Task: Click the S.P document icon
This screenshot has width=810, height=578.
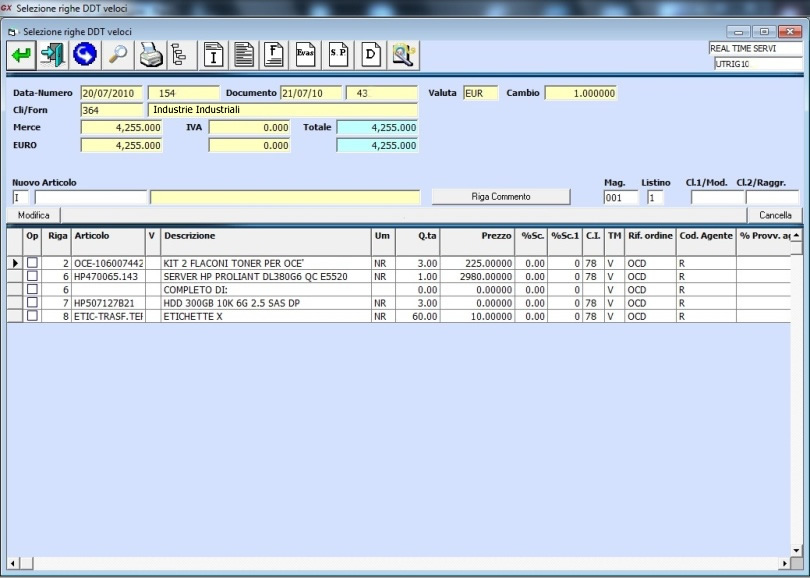Action: pyautogui.click(x=338, y=55)
